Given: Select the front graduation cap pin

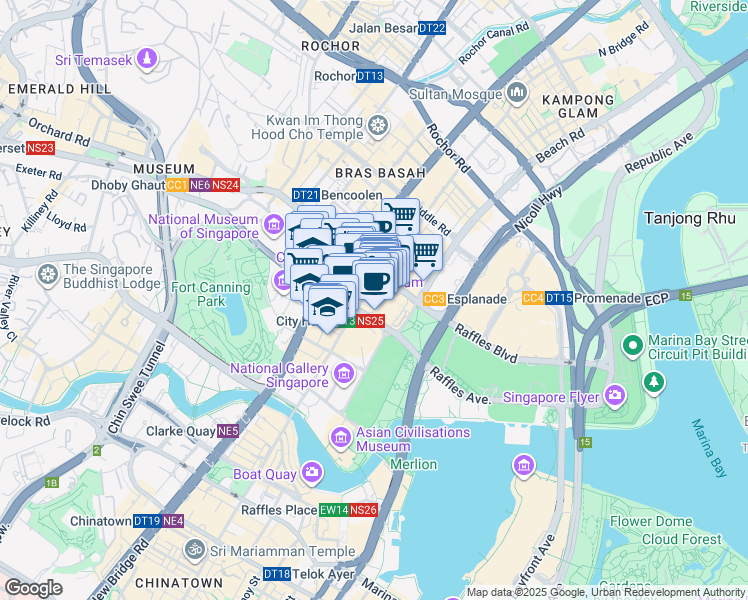Looking at the screenshot, I should click(328, 307).
